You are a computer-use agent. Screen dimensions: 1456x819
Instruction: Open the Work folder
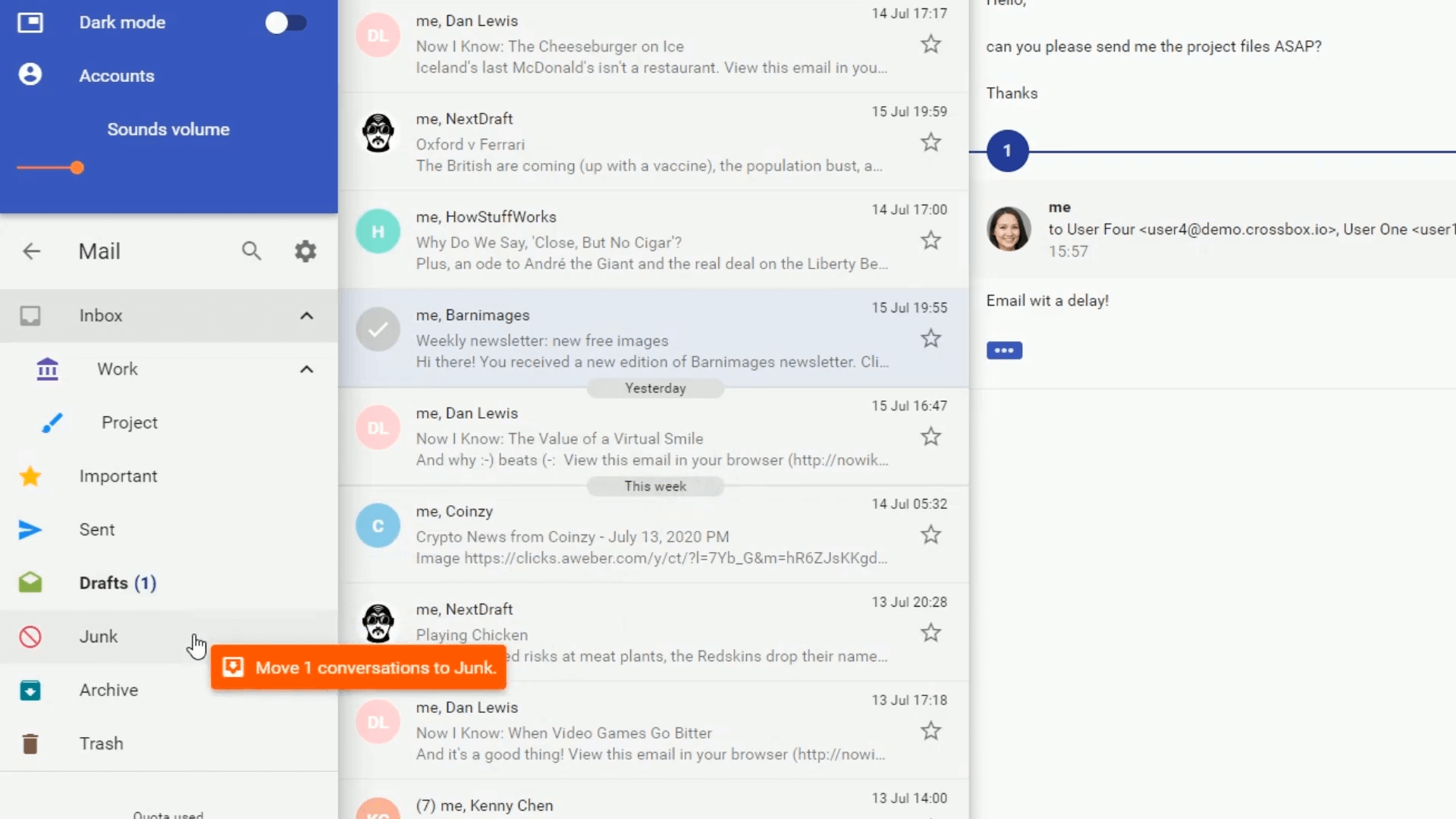[x=168, y=369]
